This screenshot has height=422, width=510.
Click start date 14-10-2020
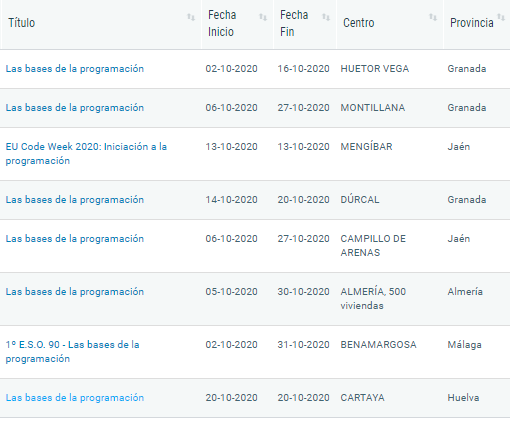(x=231, y=200)
